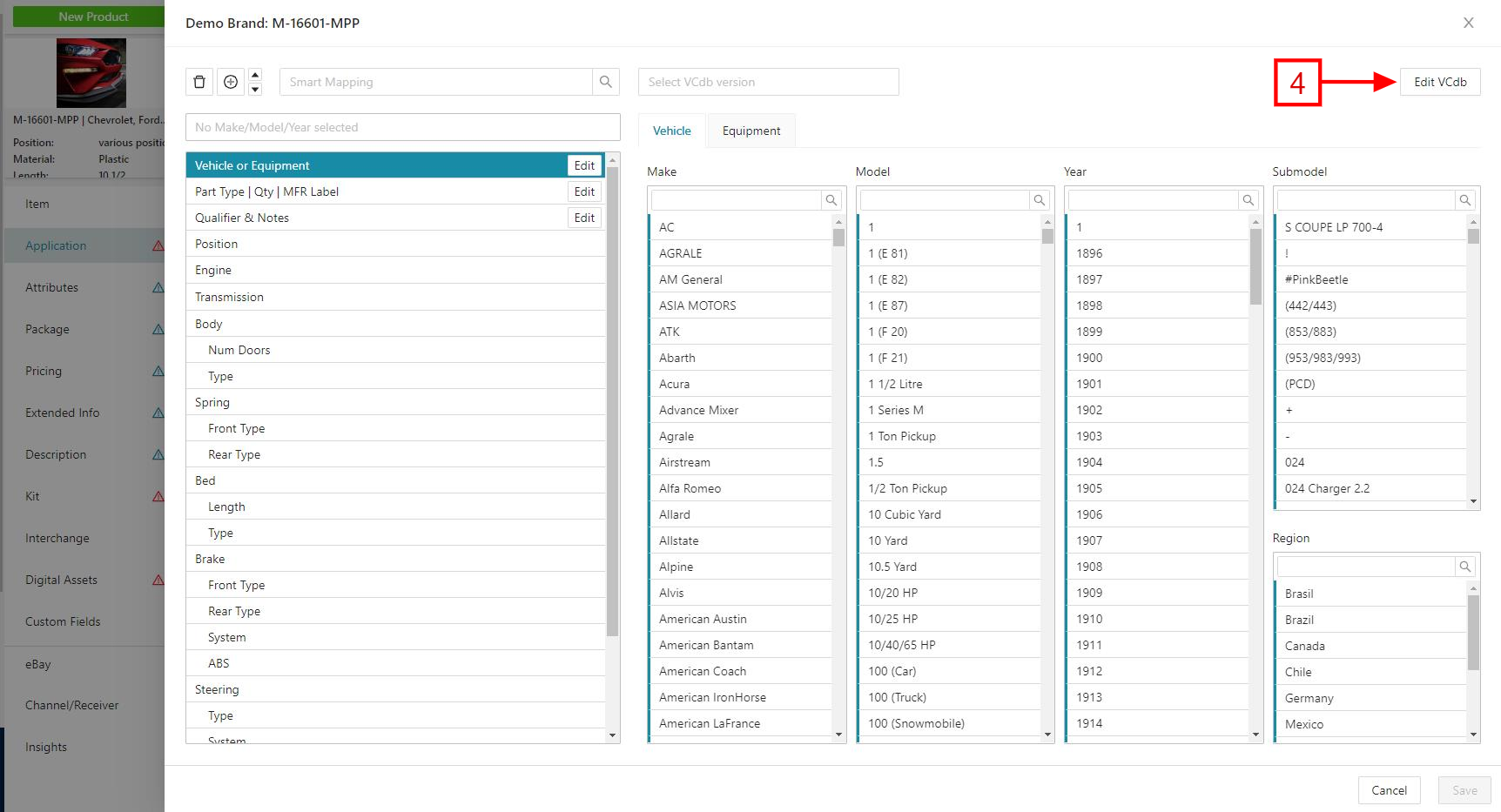Click the down arrow stepper beside add icon

click(255, 89)
